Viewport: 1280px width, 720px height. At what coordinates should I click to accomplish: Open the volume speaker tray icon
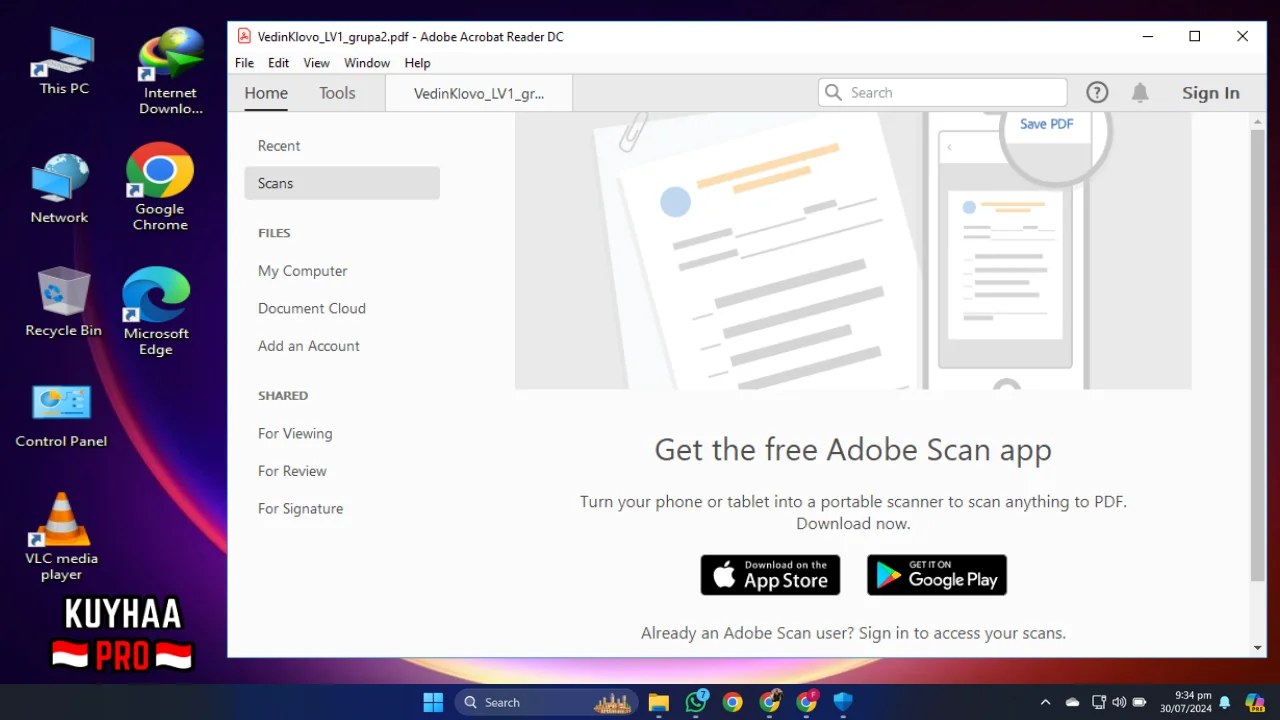pyautogui.click(x=1118, y=702)
